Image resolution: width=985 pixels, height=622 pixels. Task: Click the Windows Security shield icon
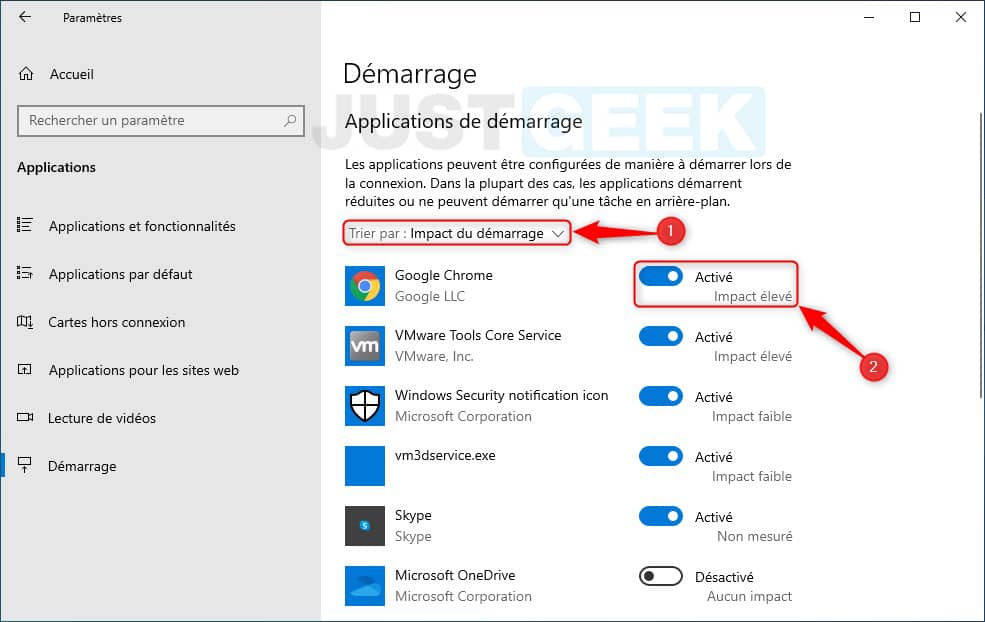click(x=364, y=406)
